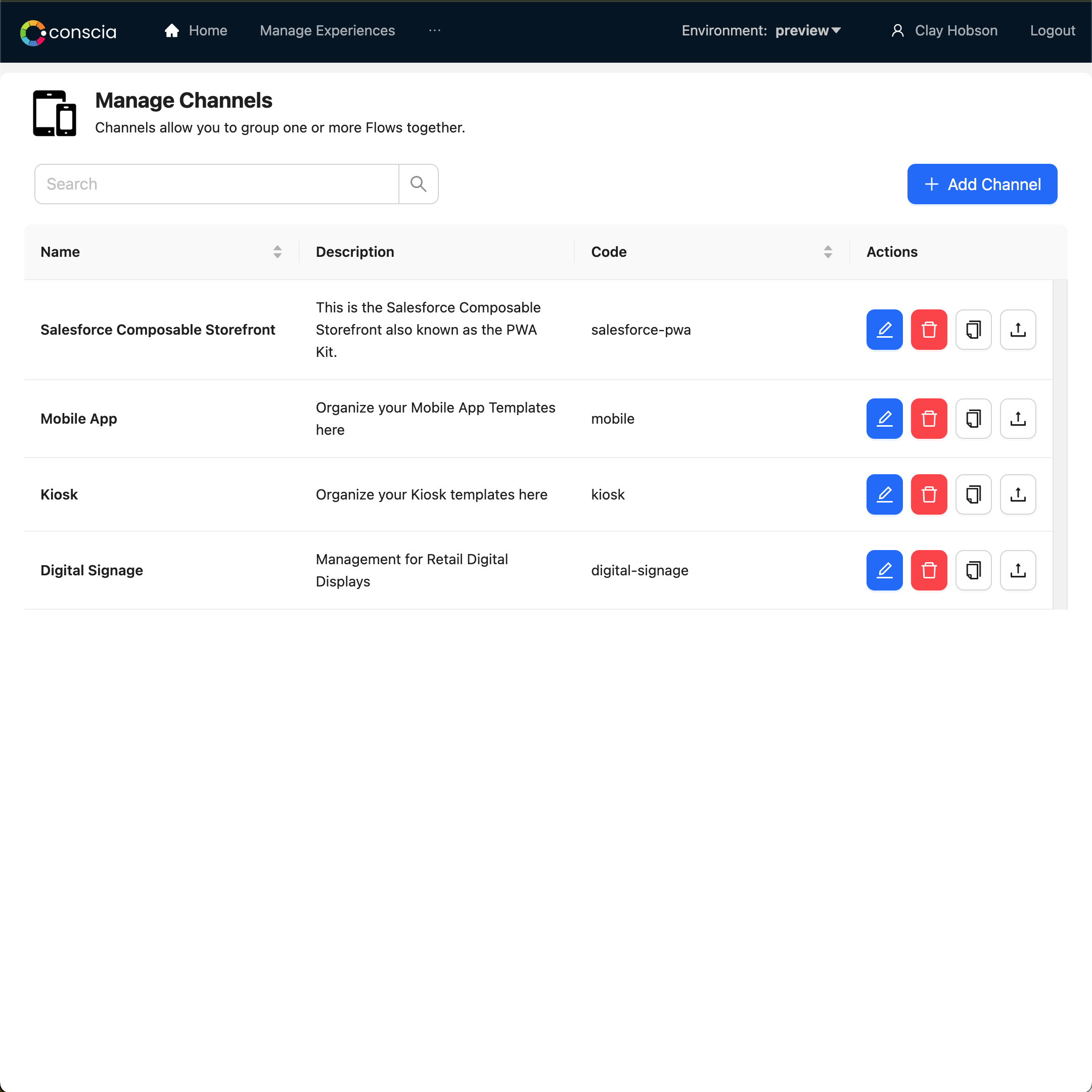Export the Mobile App channel
This screenshot has height=1092, width=1092.
(x=1018, y=419)
